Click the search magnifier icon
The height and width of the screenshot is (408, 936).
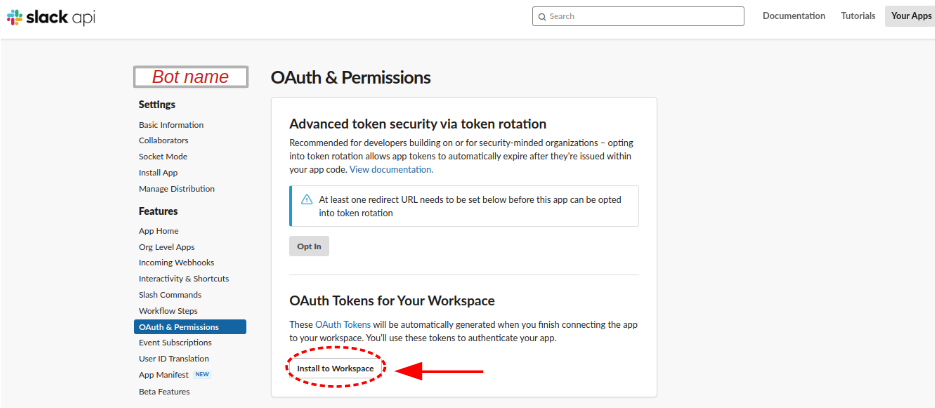[542, 16]
